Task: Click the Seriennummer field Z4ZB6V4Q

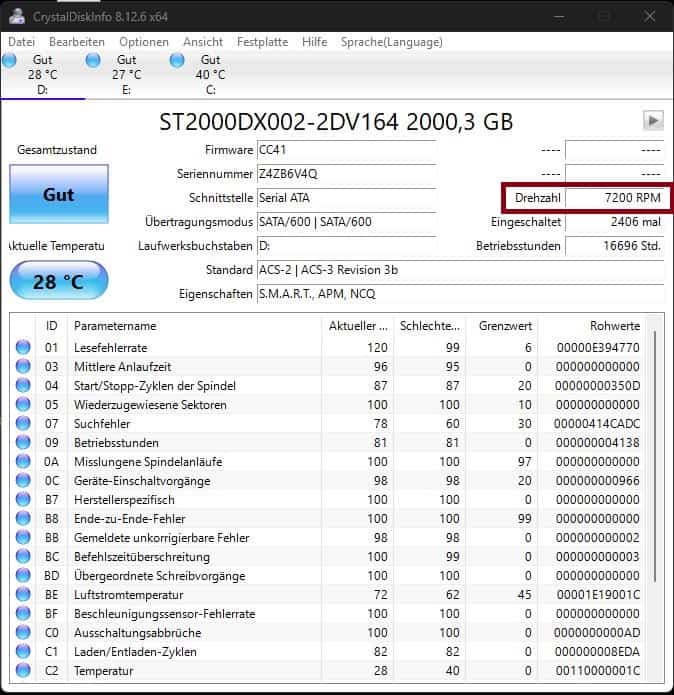Action: [x=347, y=174]
